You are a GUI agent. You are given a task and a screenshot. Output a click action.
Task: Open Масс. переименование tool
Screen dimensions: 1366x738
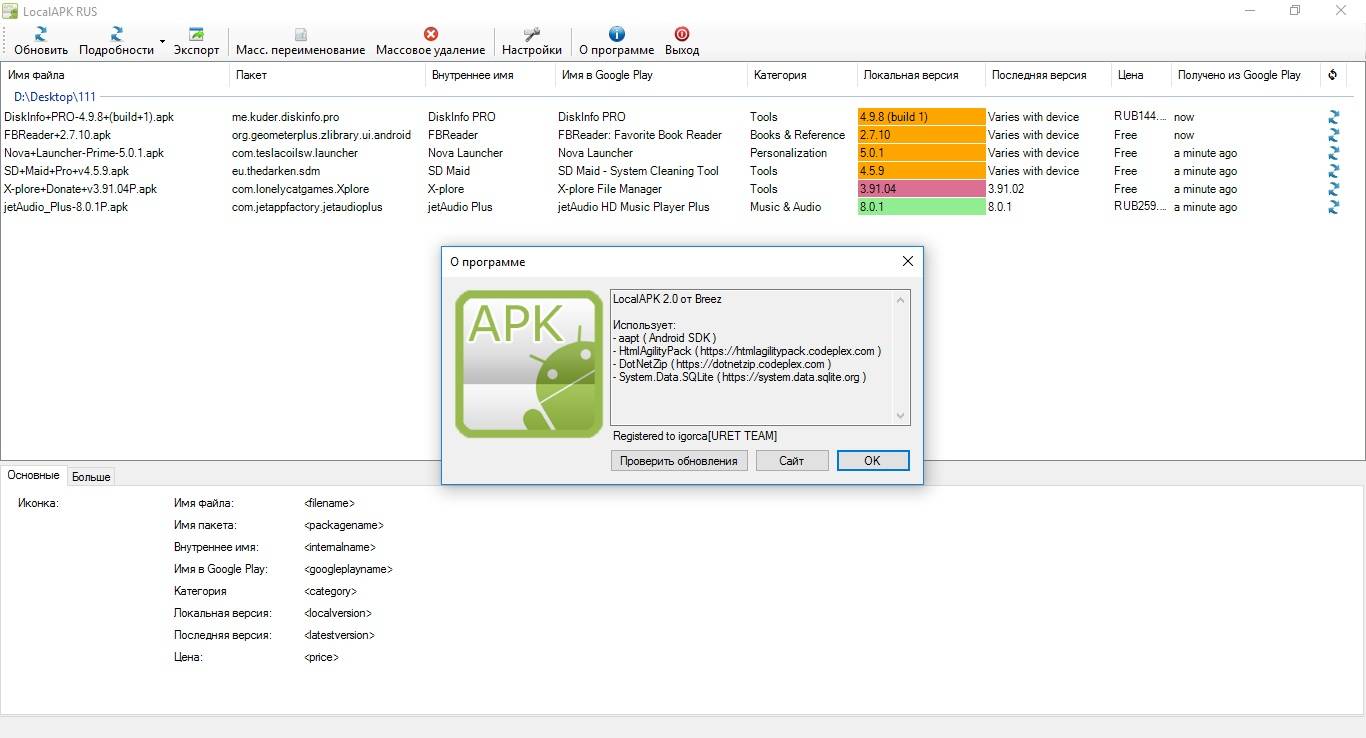[x=300, y=41]
